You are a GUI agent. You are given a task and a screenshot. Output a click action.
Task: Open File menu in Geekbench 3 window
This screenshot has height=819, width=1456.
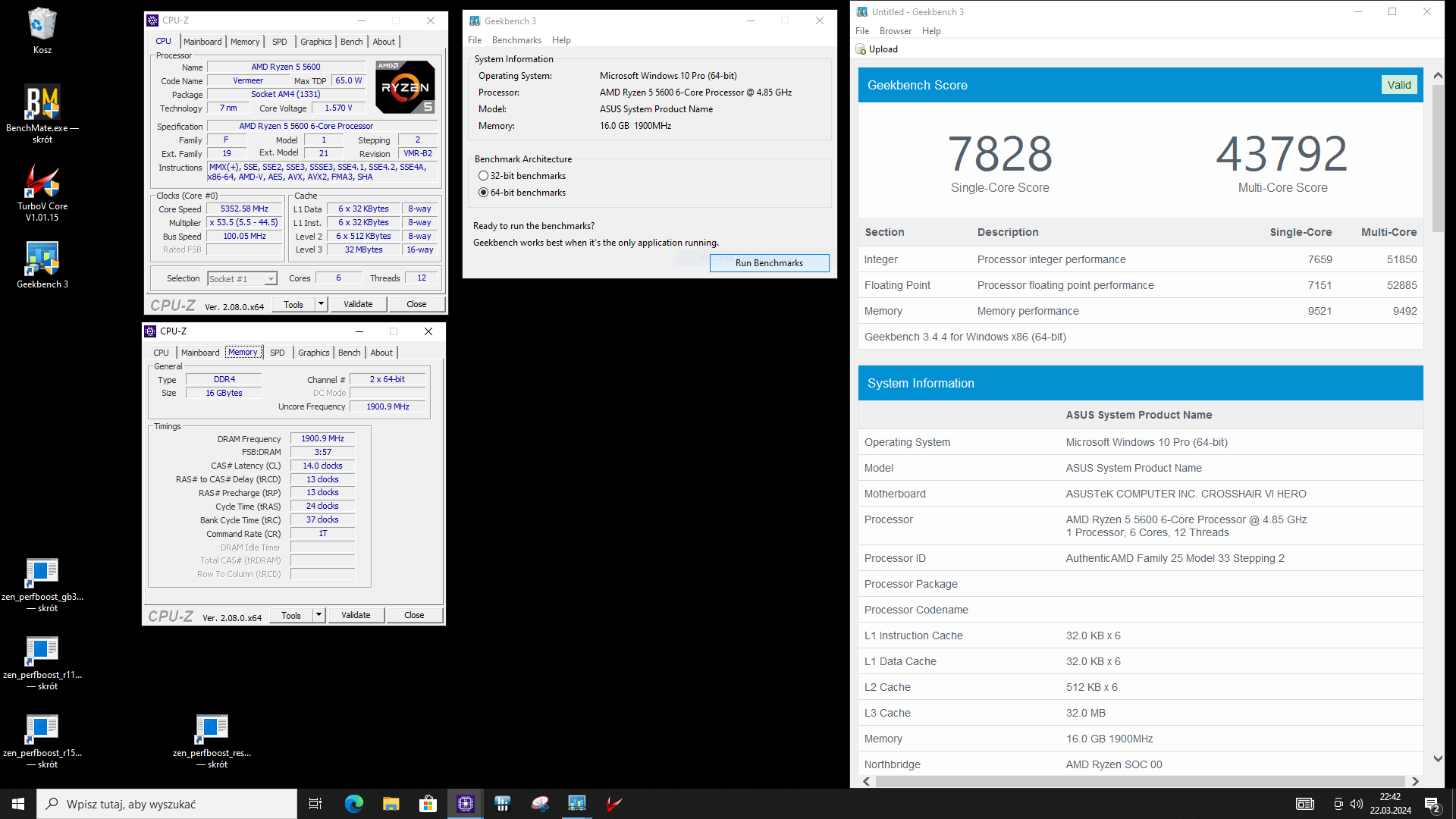pyautogui.click(x=475, y=40)
